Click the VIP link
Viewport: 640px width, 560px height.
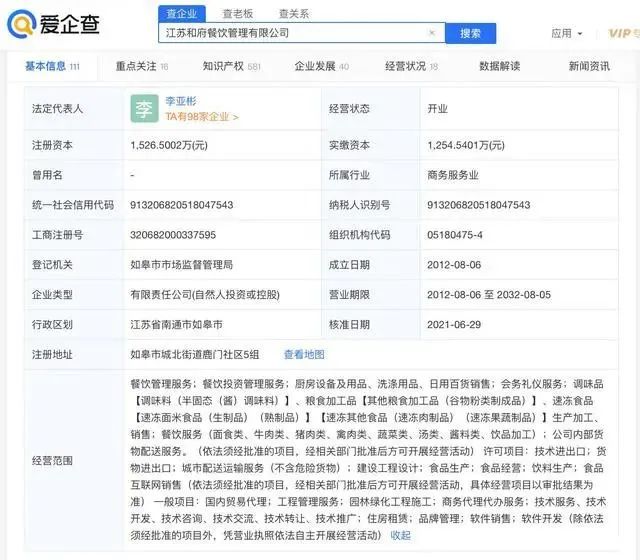pos(624,33)
